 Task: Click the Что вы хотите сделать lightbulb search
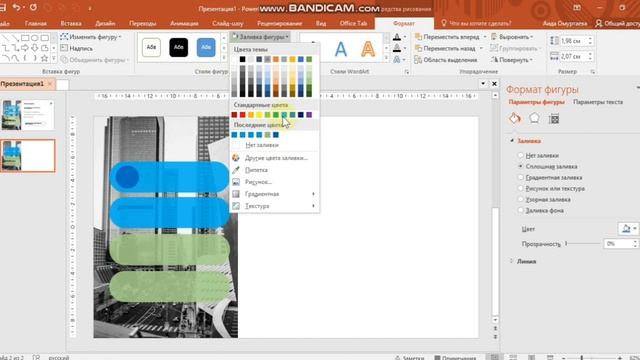click(476, 24)
